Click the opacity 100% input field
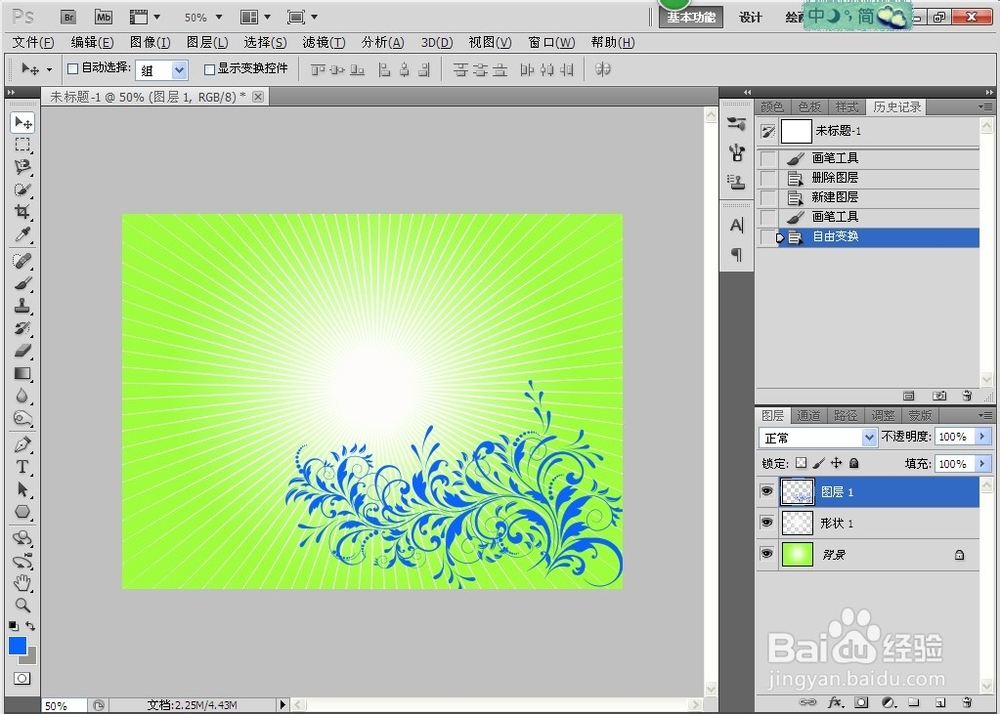 click(x=953, y=437)
